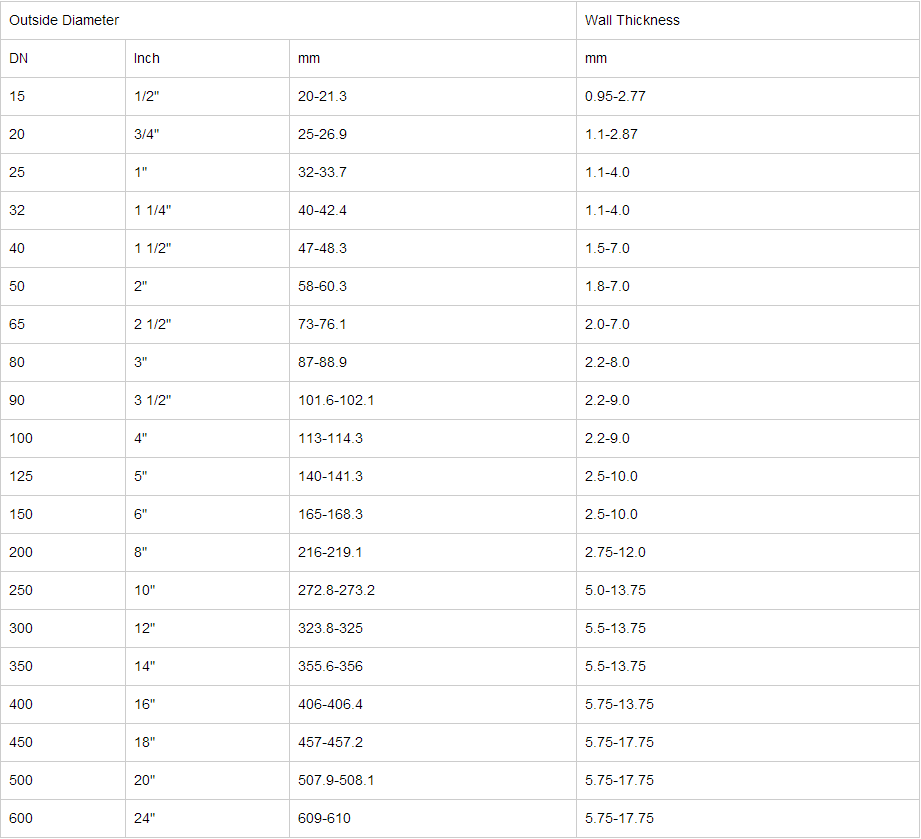Select the 1/2" inch size cell
Image resolution: width=921 pixels, height=839 pixels.
coord(146,96)
